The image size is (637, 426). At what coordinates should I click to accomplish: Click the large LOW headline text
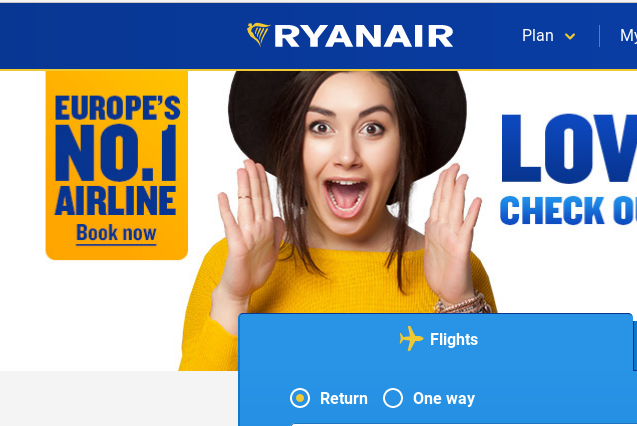569,148
